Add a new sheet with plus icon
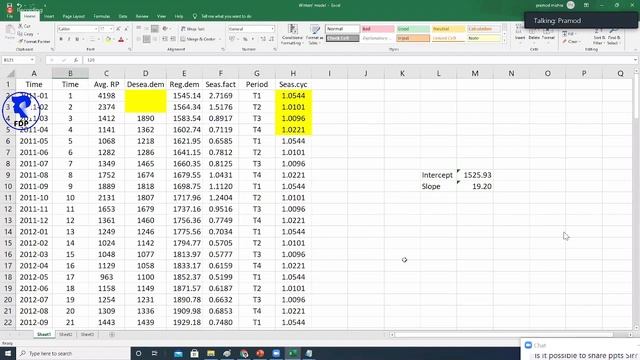640x360 pixels. coord(111,334)
